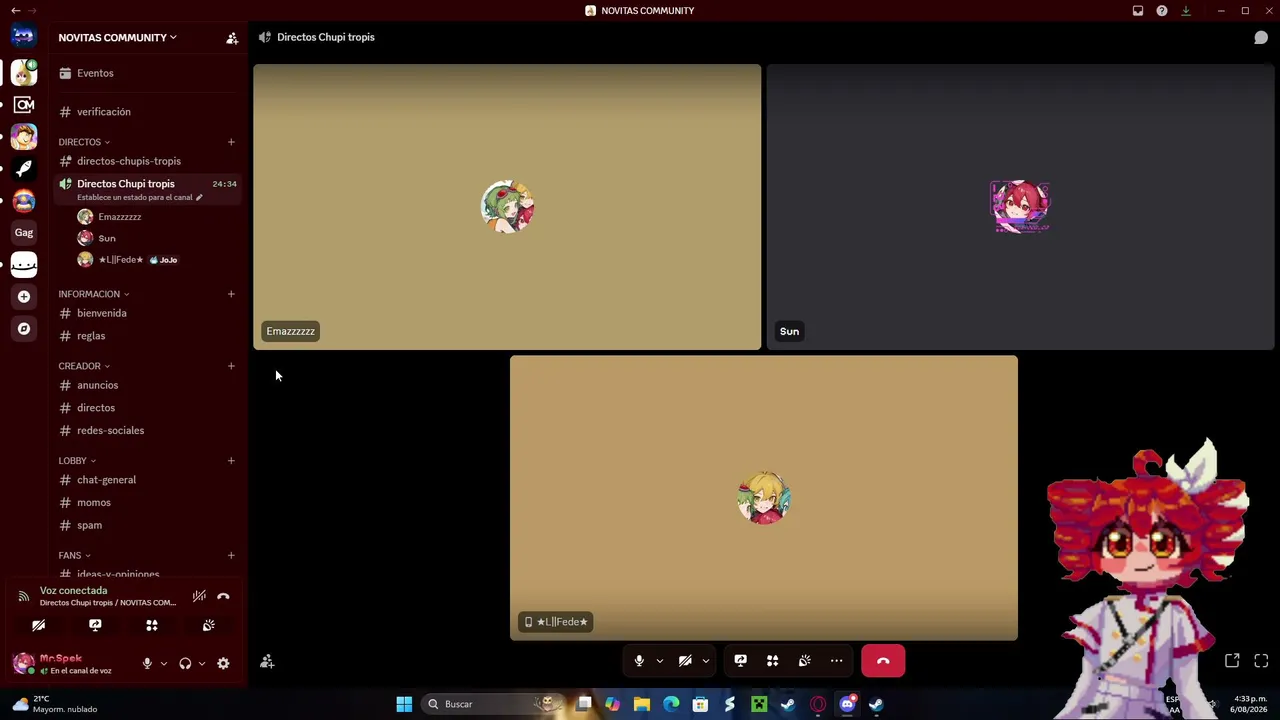The width and height of the screenshot is (1280, 720).
Task: Select user ★L||Fede★ in voice list
Action: (121, 260)
